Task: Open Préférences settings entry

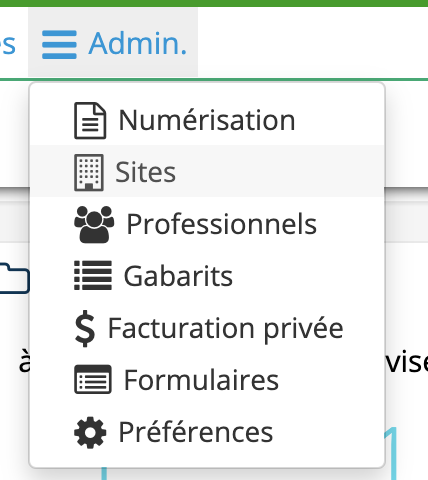Action: (207, 432)
